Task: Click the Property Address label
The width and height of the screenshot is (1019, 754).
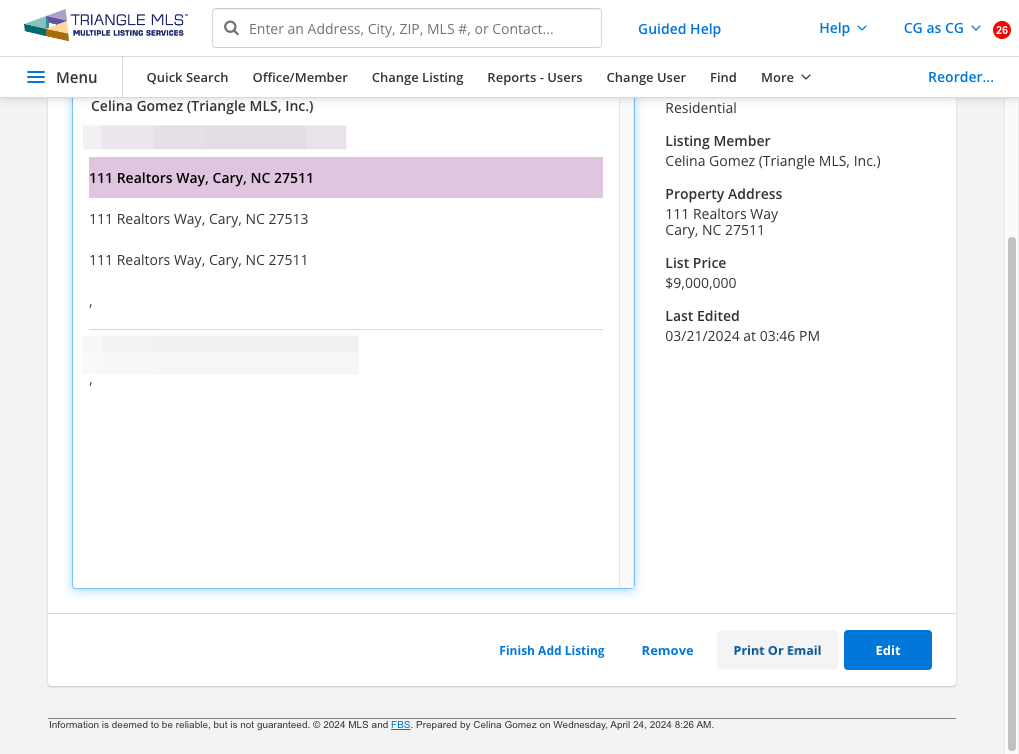Action: [x=723, y=194]
